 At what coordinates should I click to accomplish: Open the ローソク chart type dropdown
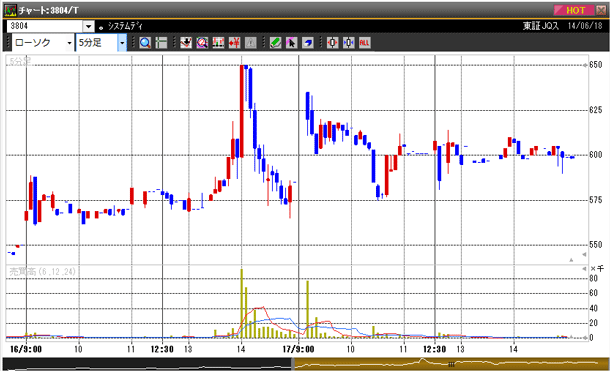click(x=69, y=43)
